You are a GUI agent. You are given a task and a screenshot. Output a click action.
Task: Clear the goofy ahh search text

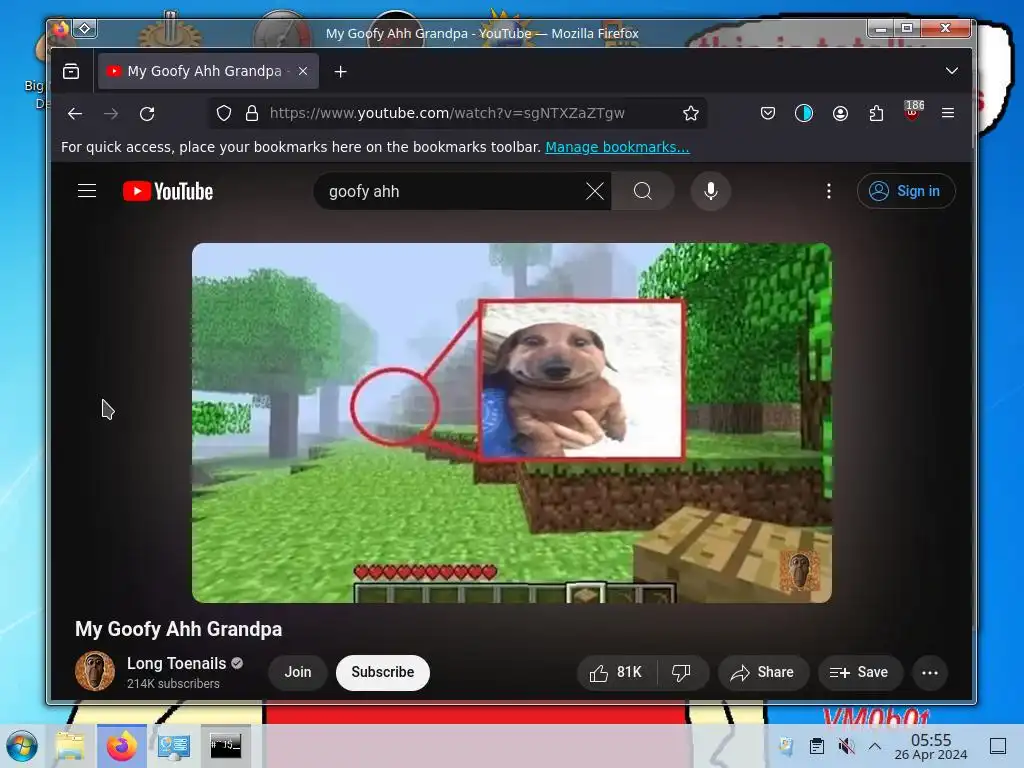point(594,191)
